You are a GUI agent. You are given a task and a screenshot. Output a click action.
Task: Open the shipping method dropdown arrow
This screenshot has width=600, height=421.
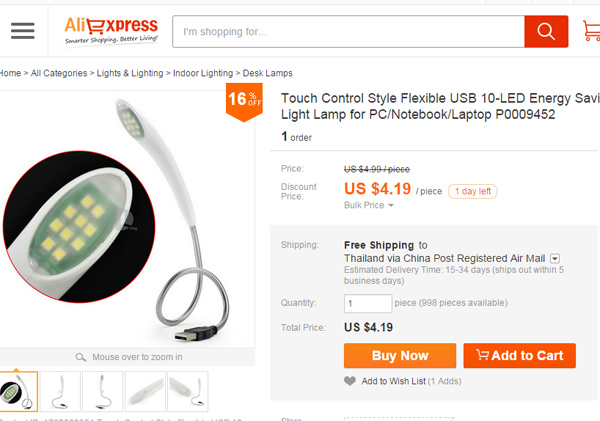tap(554, 258)
